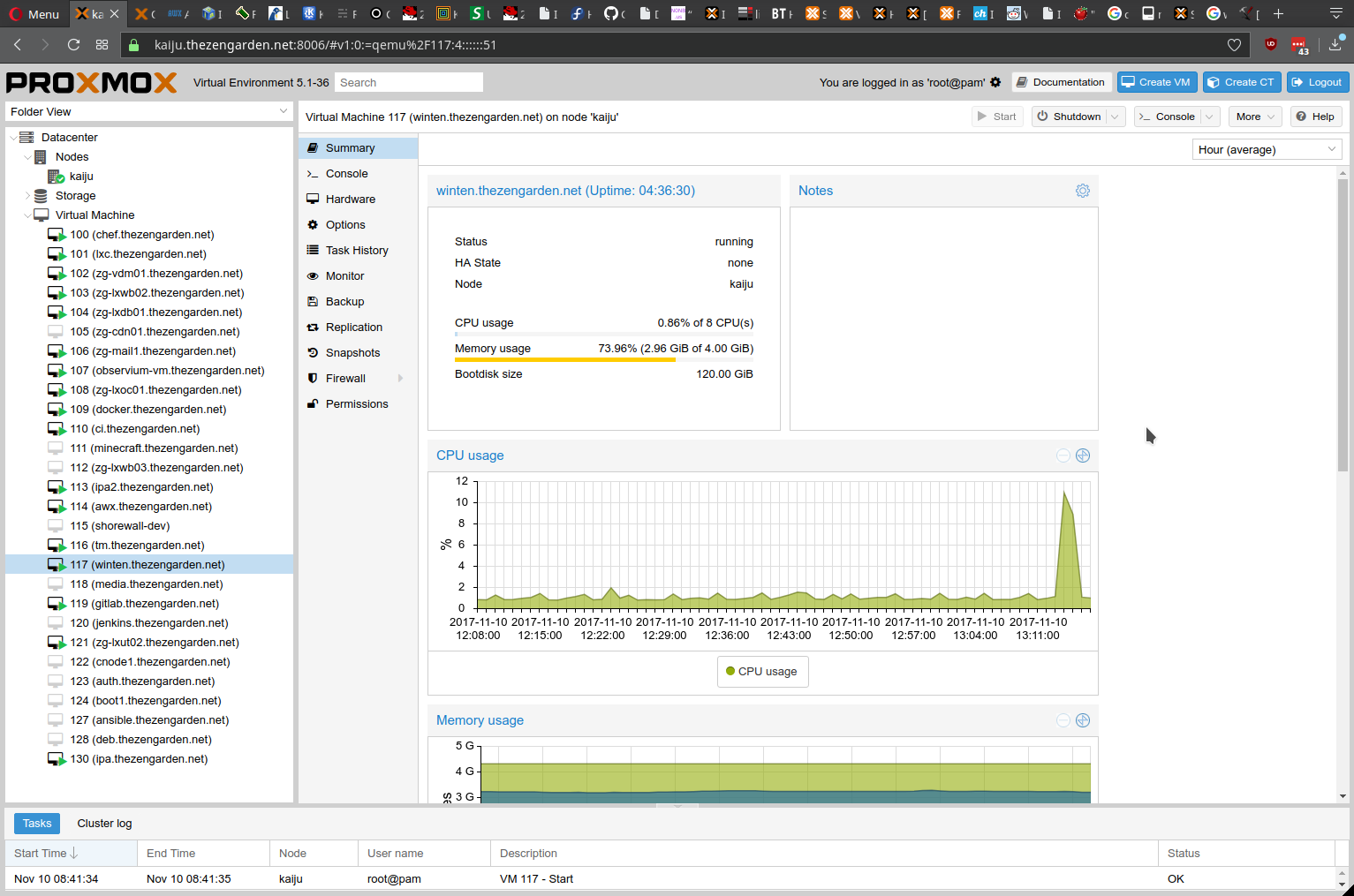This screenshot has height=896, width=1354.
Task: Open the Console button in the VM header
Action: click(1167, 117)
